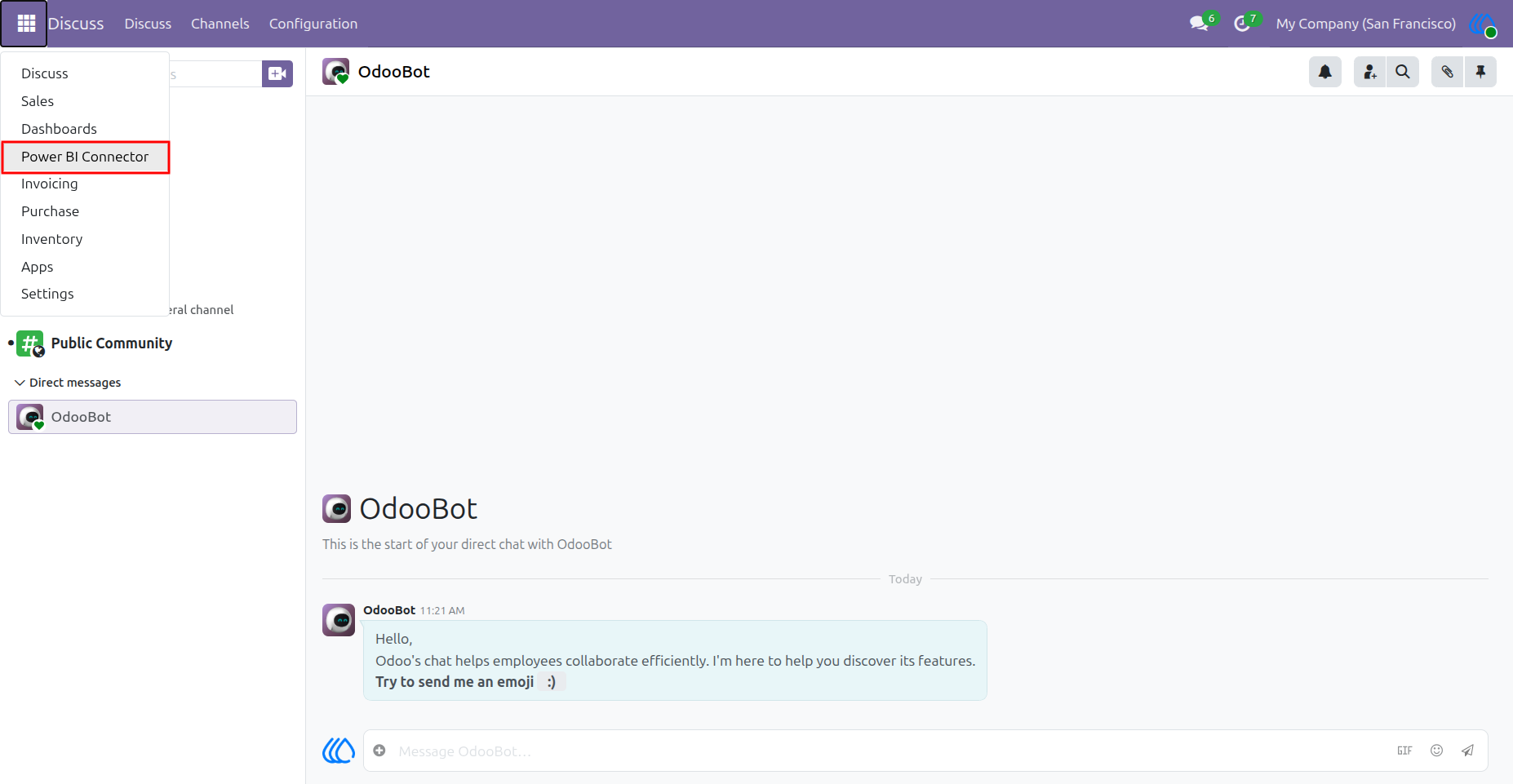1513x784 pixels.
Task: Go to Purchase from the apps dropdown
Action: pyautogui.click(x=86, y=211)
